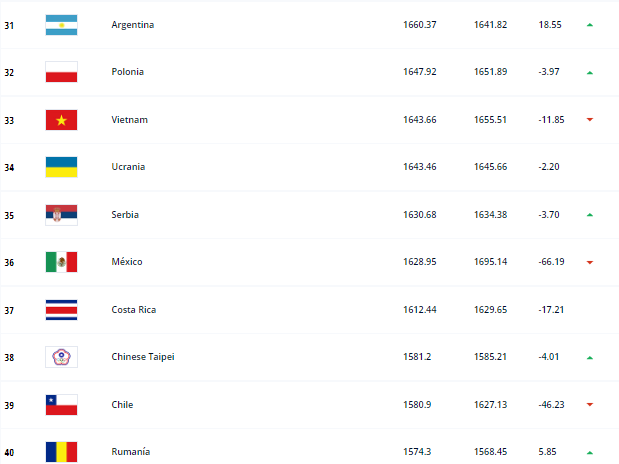The image size is (619, 464).
Task: Open the Chinese Taipei team name
Action: [143, 357]
